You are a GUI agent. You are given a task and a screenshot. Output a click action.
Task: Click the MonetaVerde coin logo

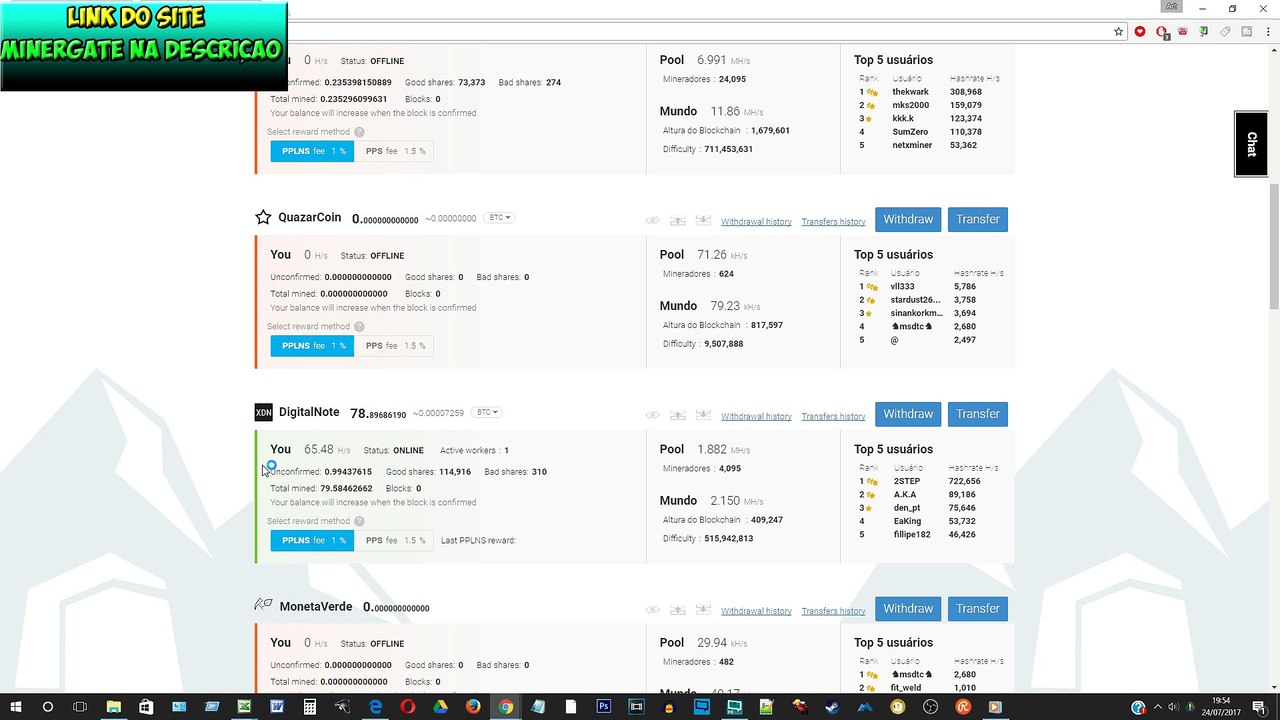263,605
